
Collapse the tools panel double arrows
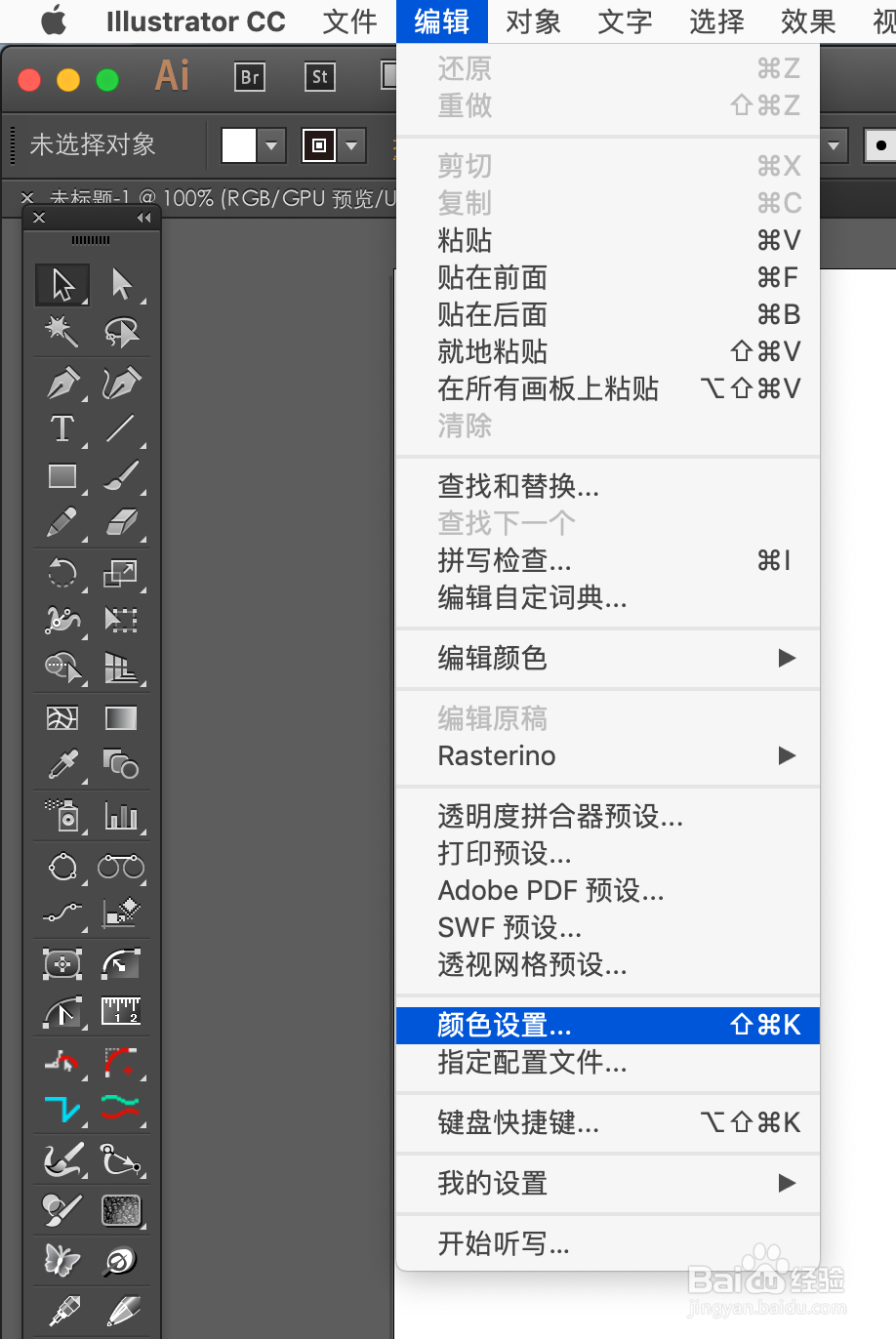(144, 218)
